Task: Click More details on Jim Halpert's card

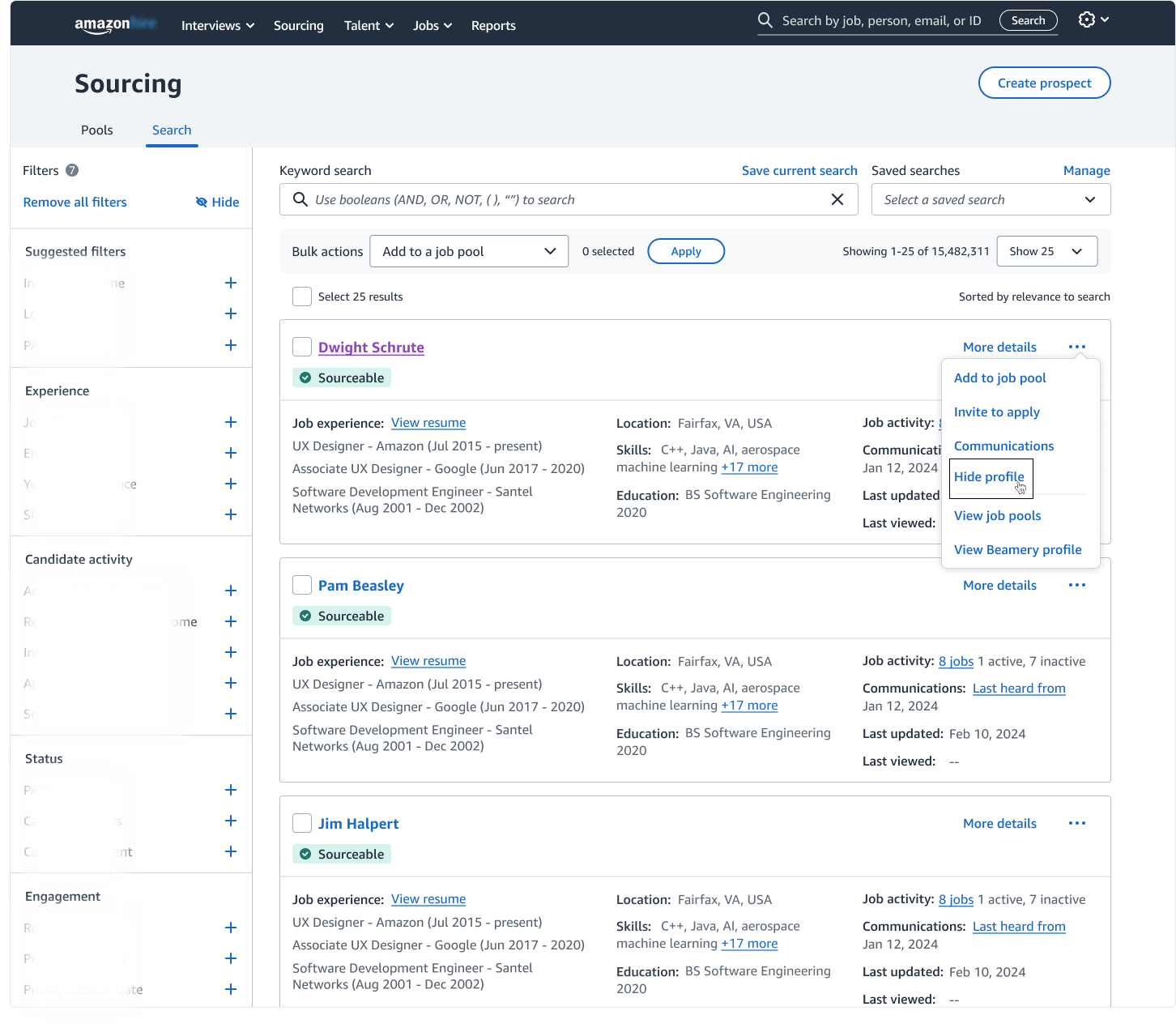Action: (999, 823)
